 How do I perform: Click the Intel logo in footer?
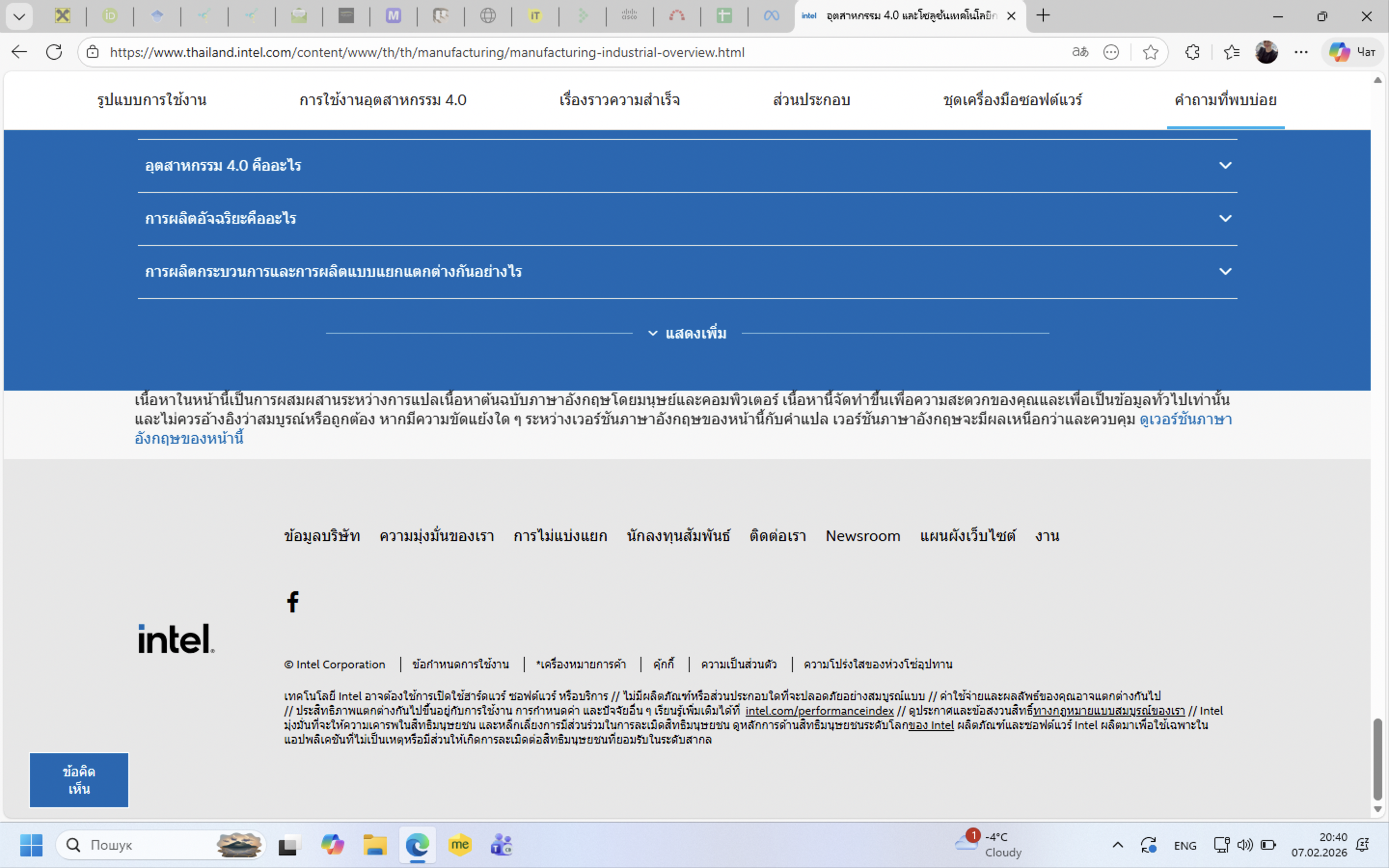click(x=176, y=639)
